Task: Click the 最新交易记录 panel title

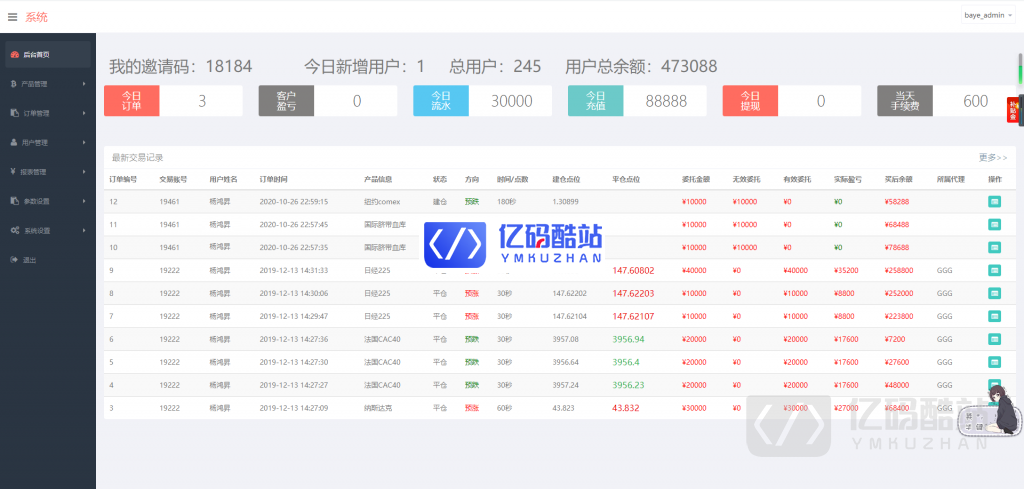Action: tap(137, 157)
